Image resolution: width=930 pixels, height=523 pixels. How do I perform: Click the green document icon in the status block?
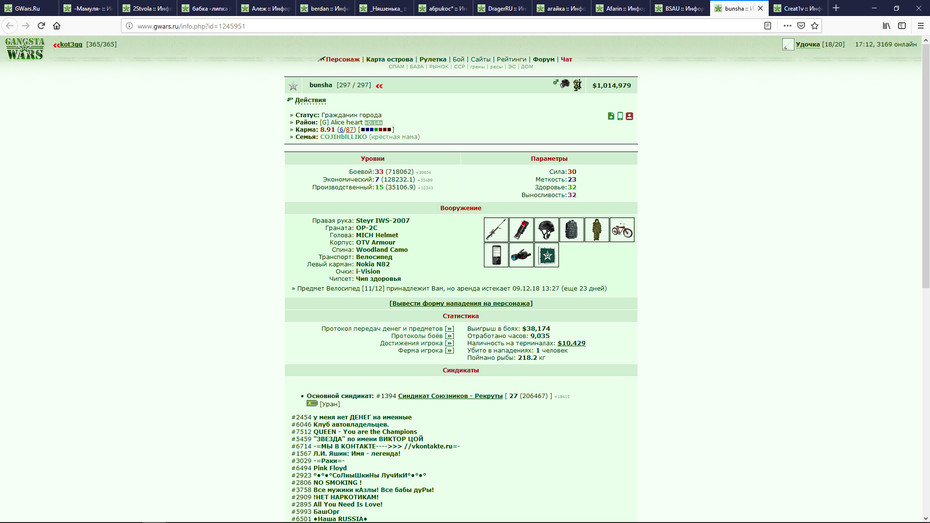point(611,116)
